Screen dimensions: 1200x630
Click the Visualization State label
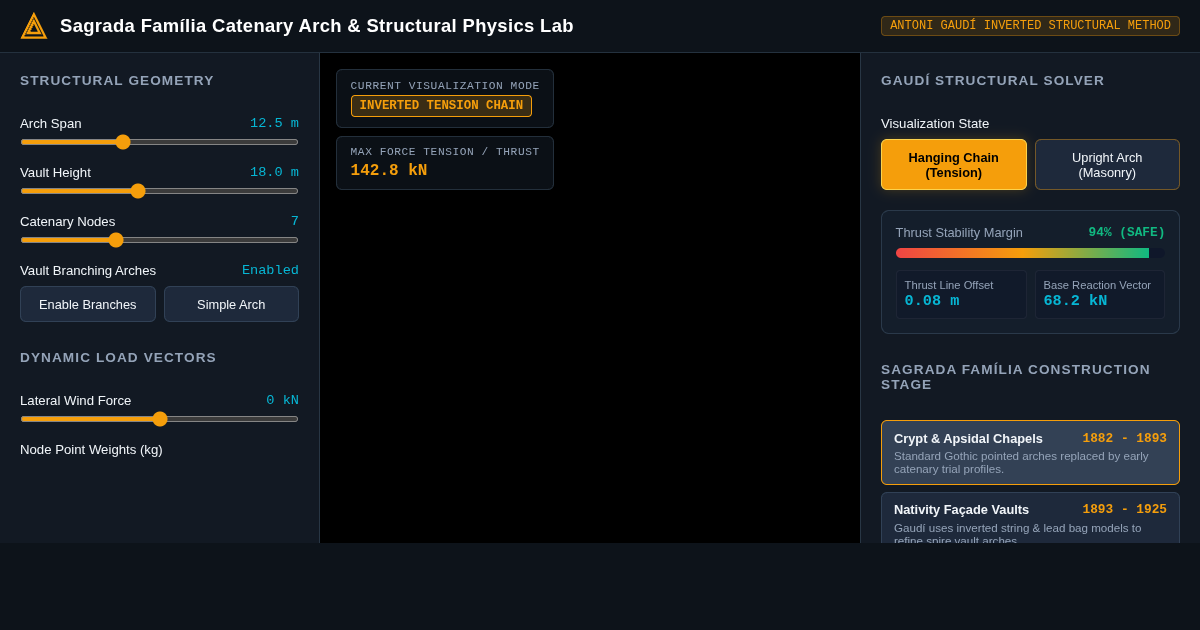tap(935, 124)
